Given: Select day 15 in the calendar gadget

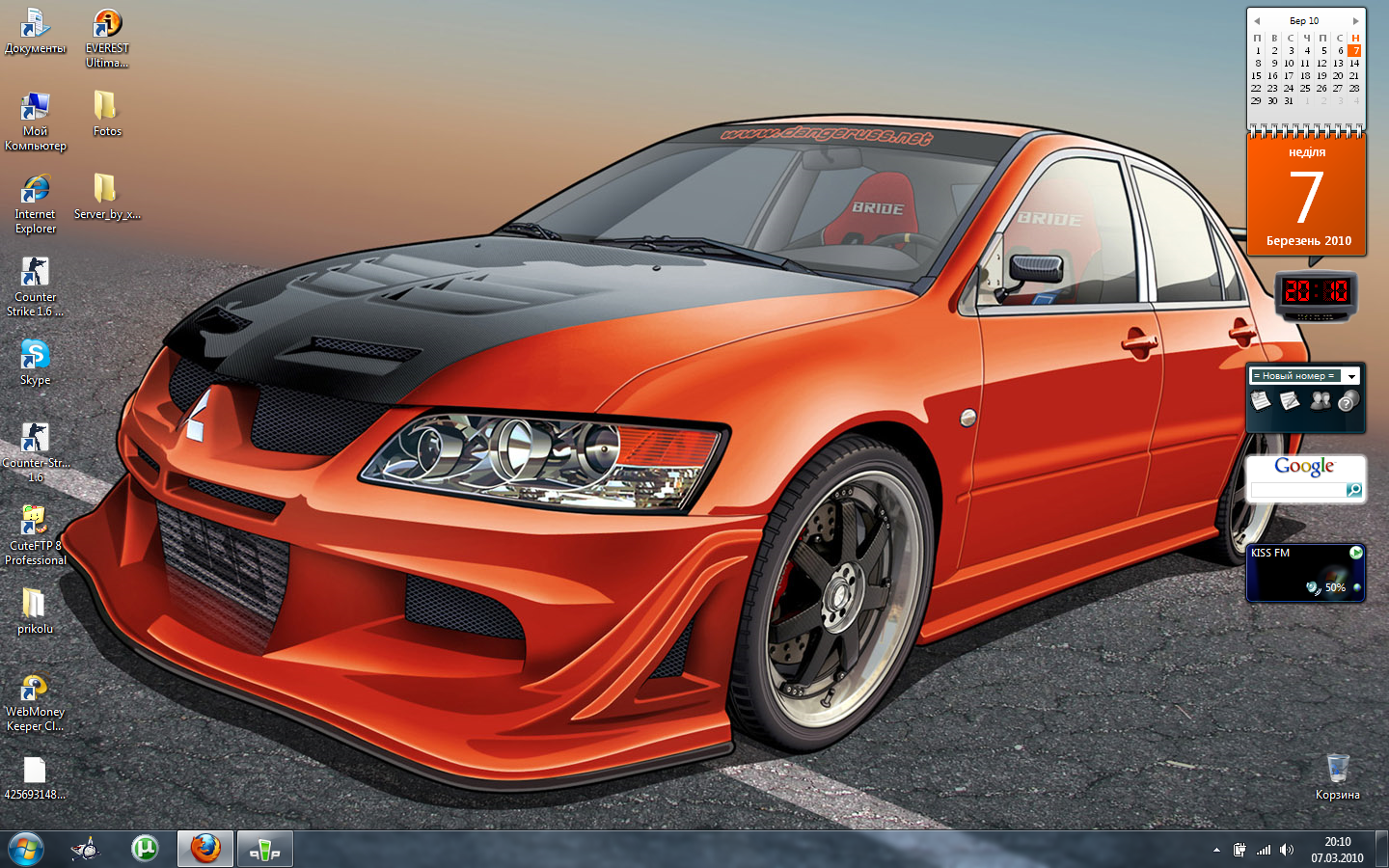Looking at the screenshot, I should (1256, 75).
